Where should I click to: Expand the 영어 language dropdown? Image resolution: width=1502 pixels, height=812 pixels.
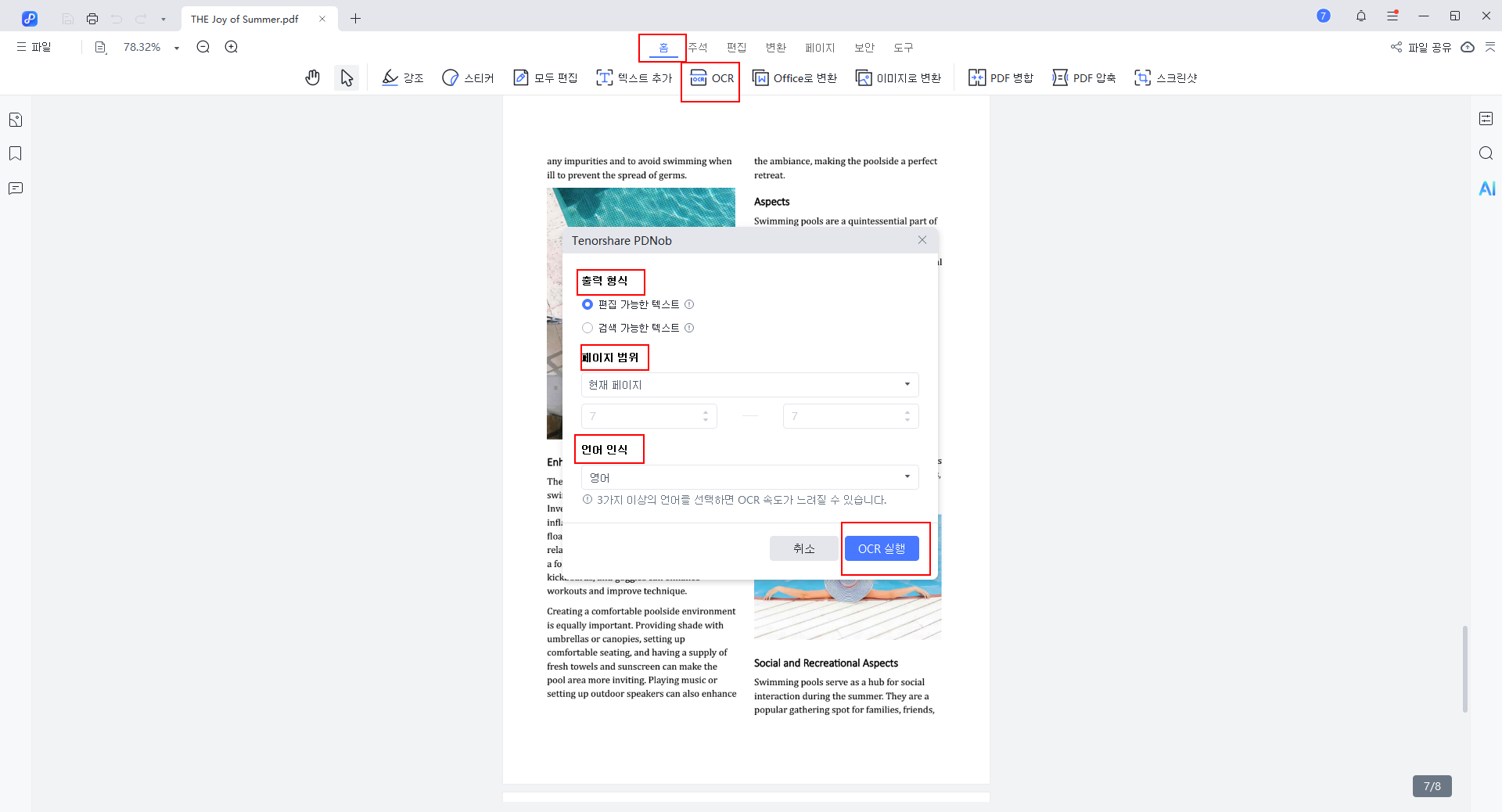click(x=749, y=477)
